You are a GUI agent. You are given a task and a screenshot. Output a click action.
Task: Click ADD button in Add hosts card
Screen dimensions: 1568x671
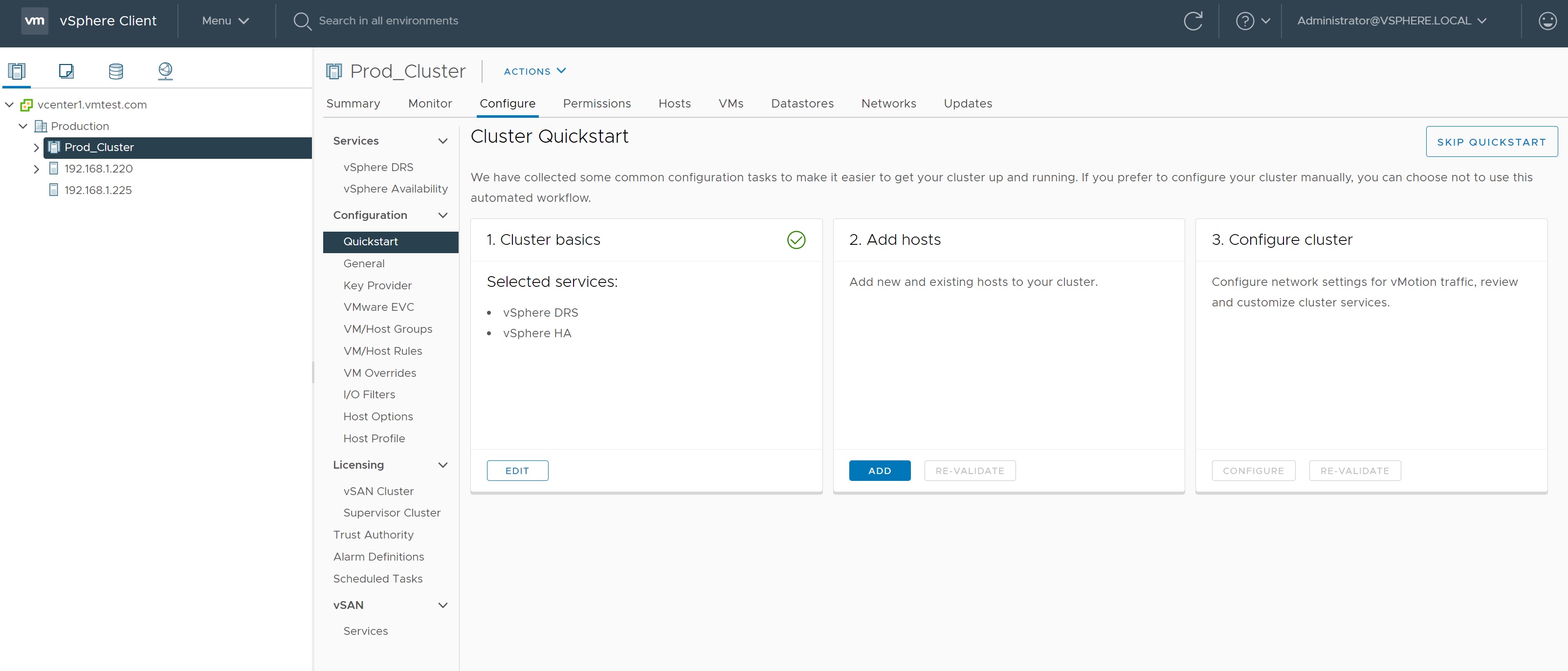pos(879,470)
